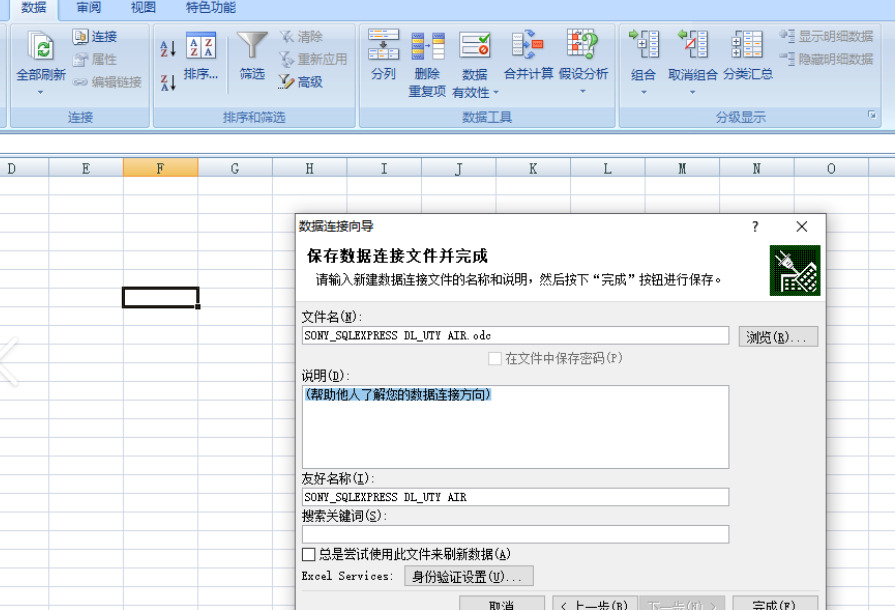Go back with Previous (上一步) button
Viewport: 895px width, 610px height.
coord(595,603)
